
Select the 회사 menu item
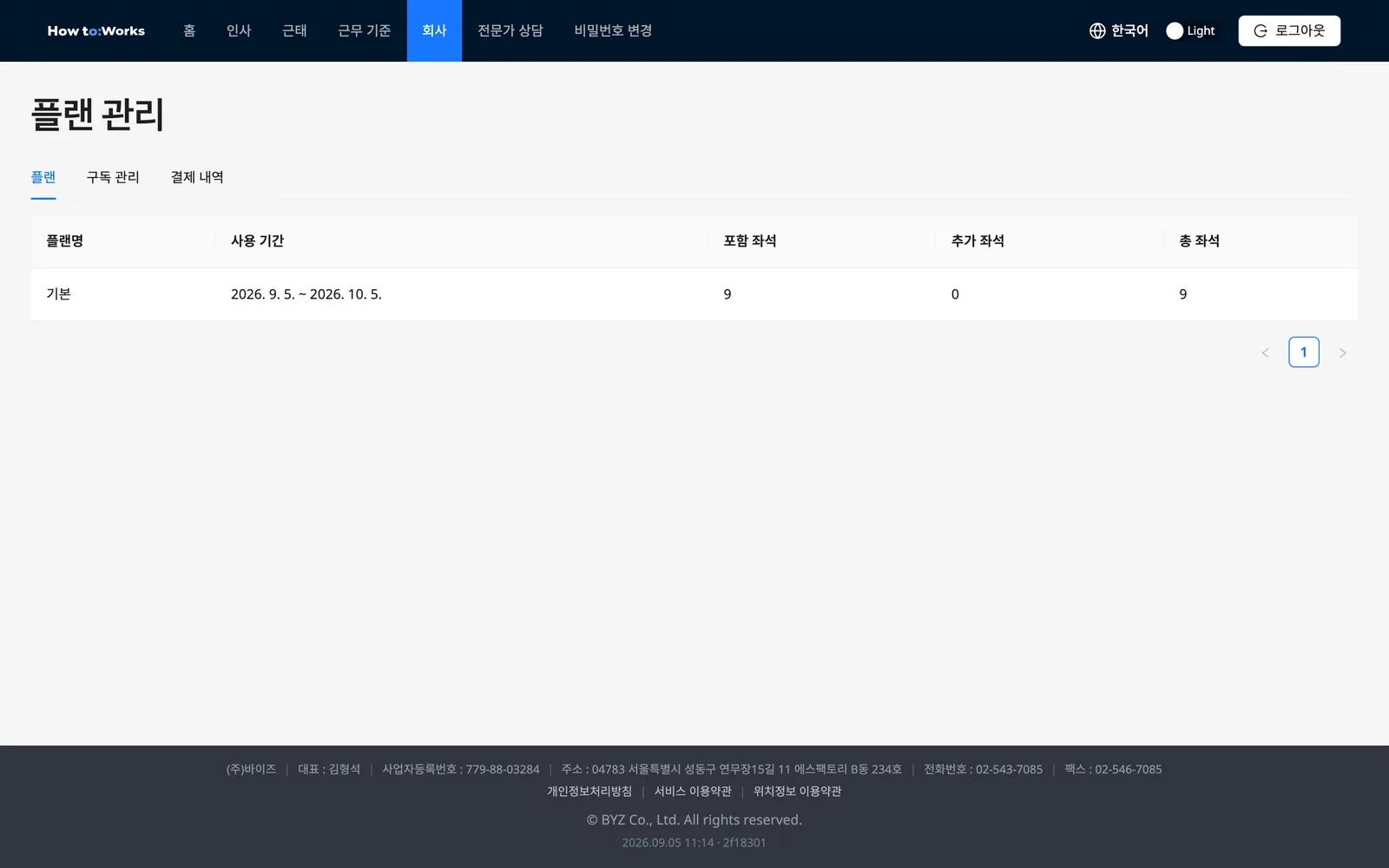coord(434,30)
